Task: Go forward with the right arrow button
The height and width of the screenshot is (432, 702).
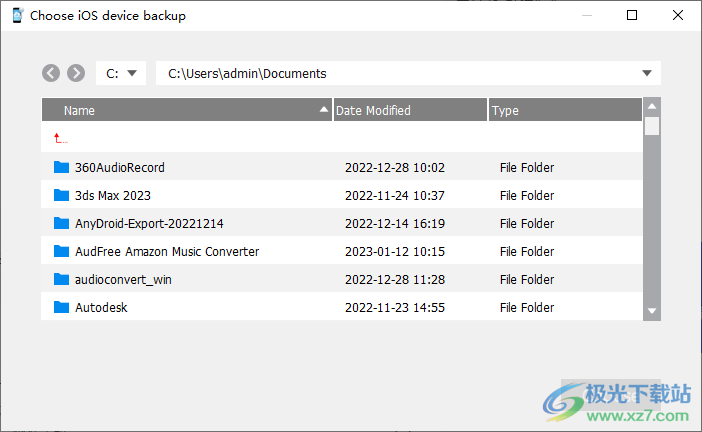Action: coord(76,73)
